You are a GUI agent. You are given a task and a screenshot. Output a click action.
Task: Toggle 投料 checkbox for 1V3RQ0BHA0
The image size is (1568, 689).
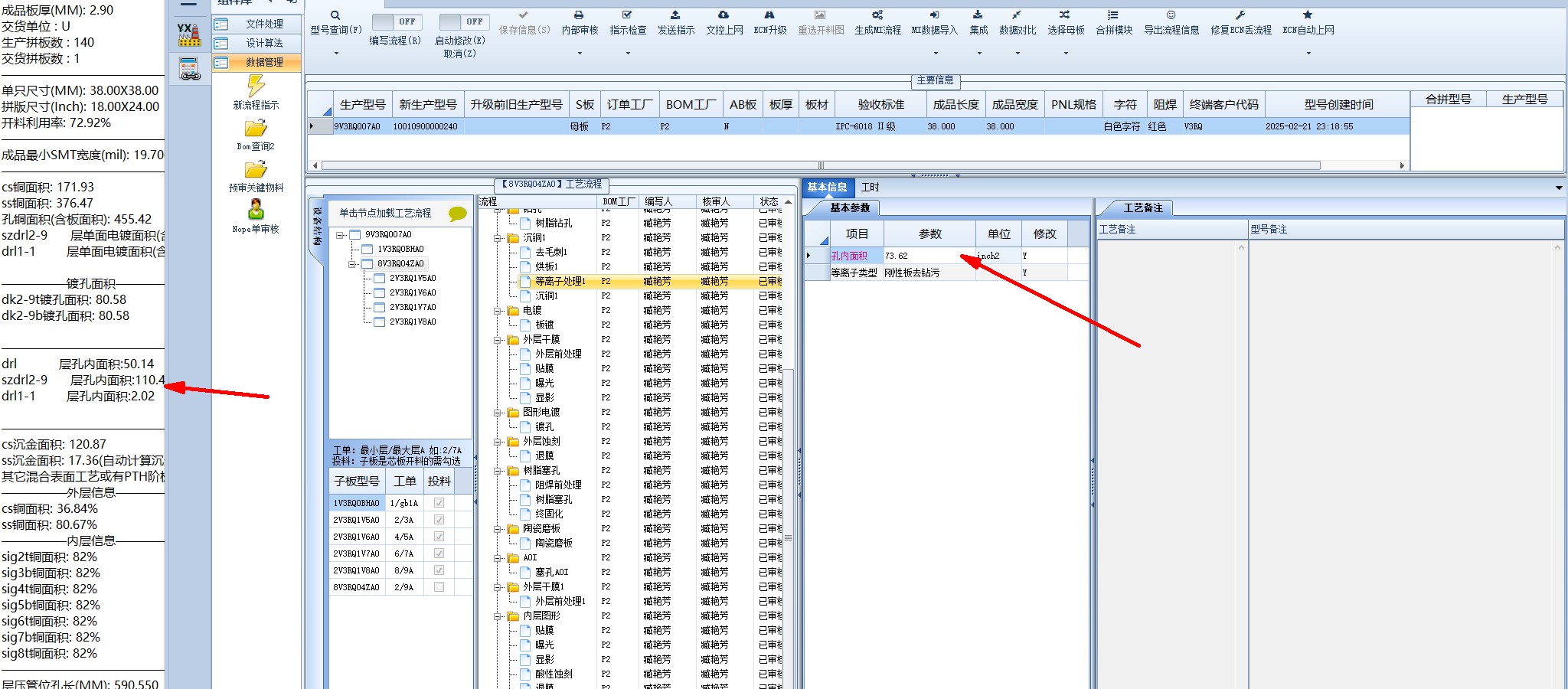click(x=439, y=503)
